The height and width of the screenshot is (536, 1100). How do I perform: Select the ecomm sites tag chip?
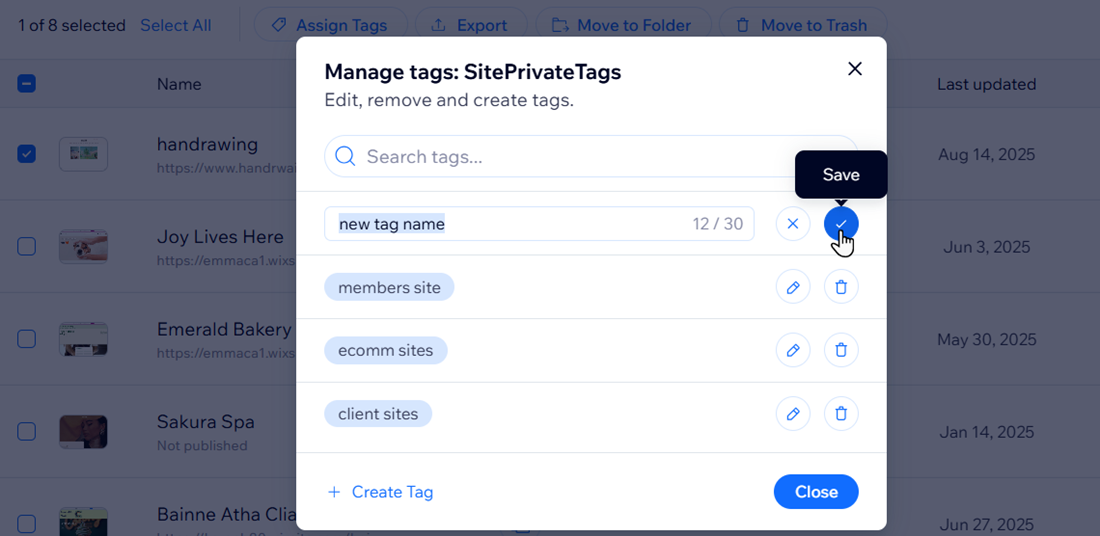click(x=385, y=350)
